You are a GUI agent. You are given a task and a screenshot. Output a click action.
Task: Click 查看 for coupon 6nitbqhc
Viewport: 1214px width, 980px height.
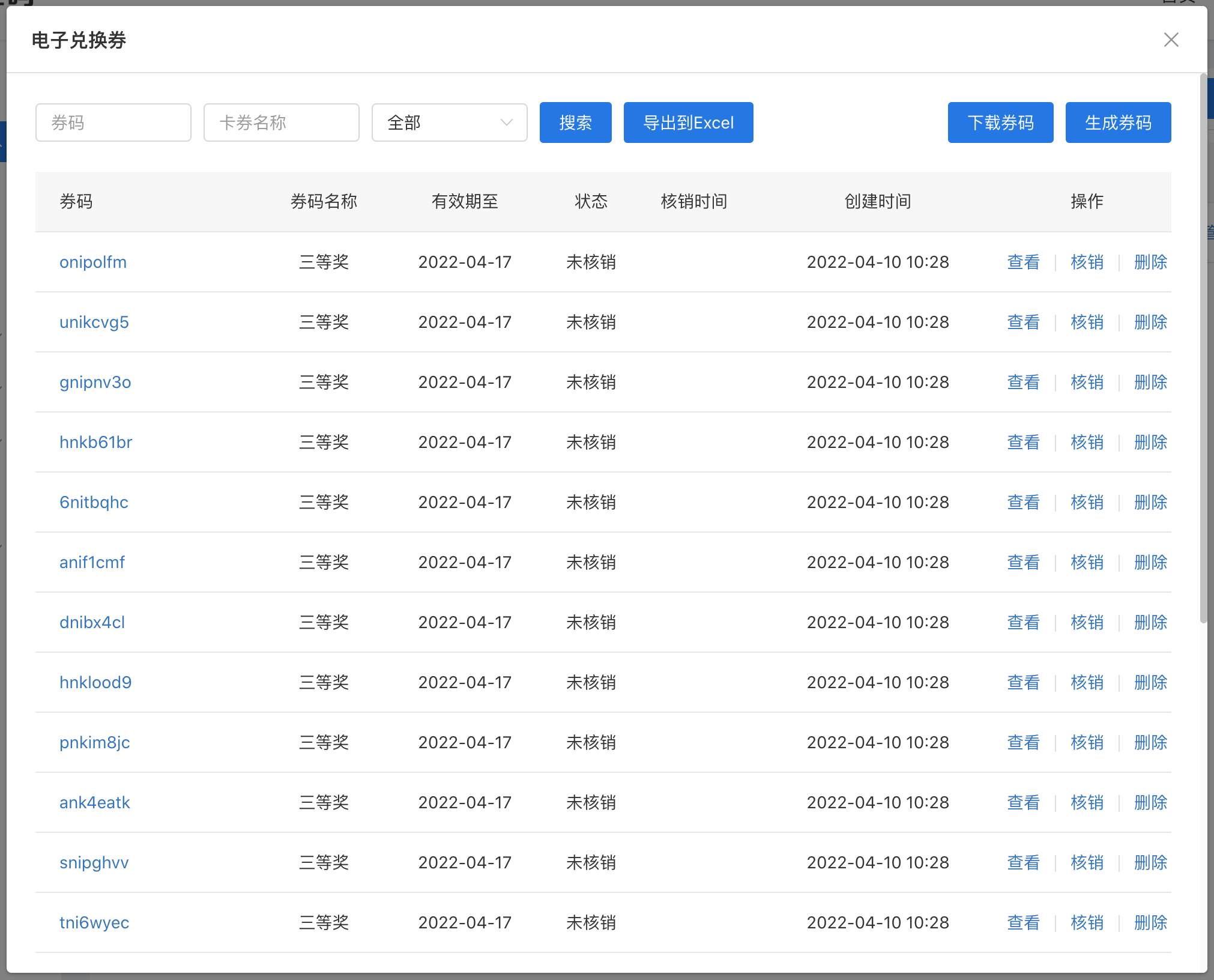(1023, 503)
